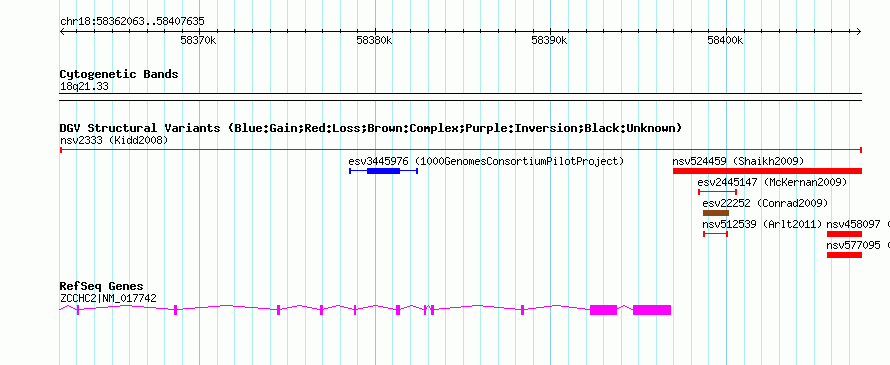This screenshot has width=890, height=365.
Task: Click the ruler's left arrowhead
Action: pyautogui.click(x=62, y=32)
